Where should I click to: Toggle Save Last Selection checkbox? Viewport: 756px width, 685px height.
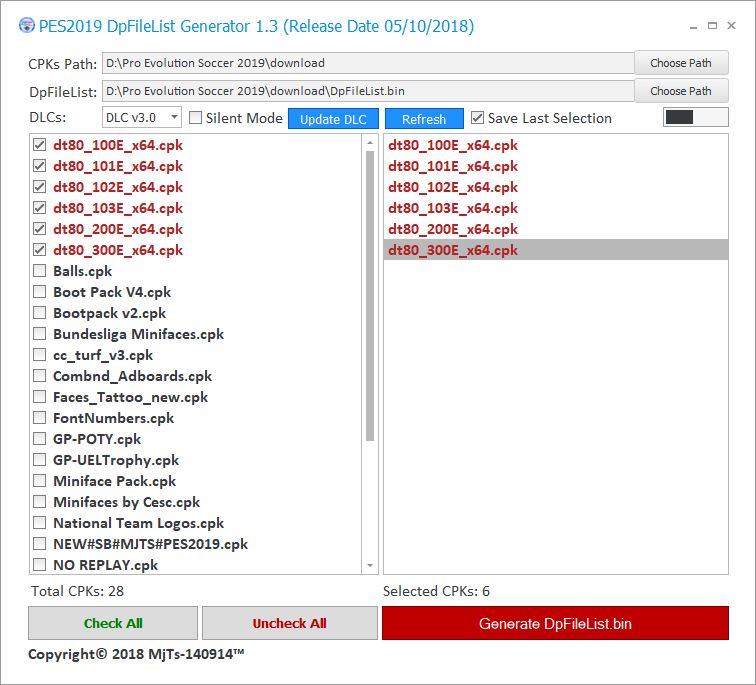[x=477, y=118]
